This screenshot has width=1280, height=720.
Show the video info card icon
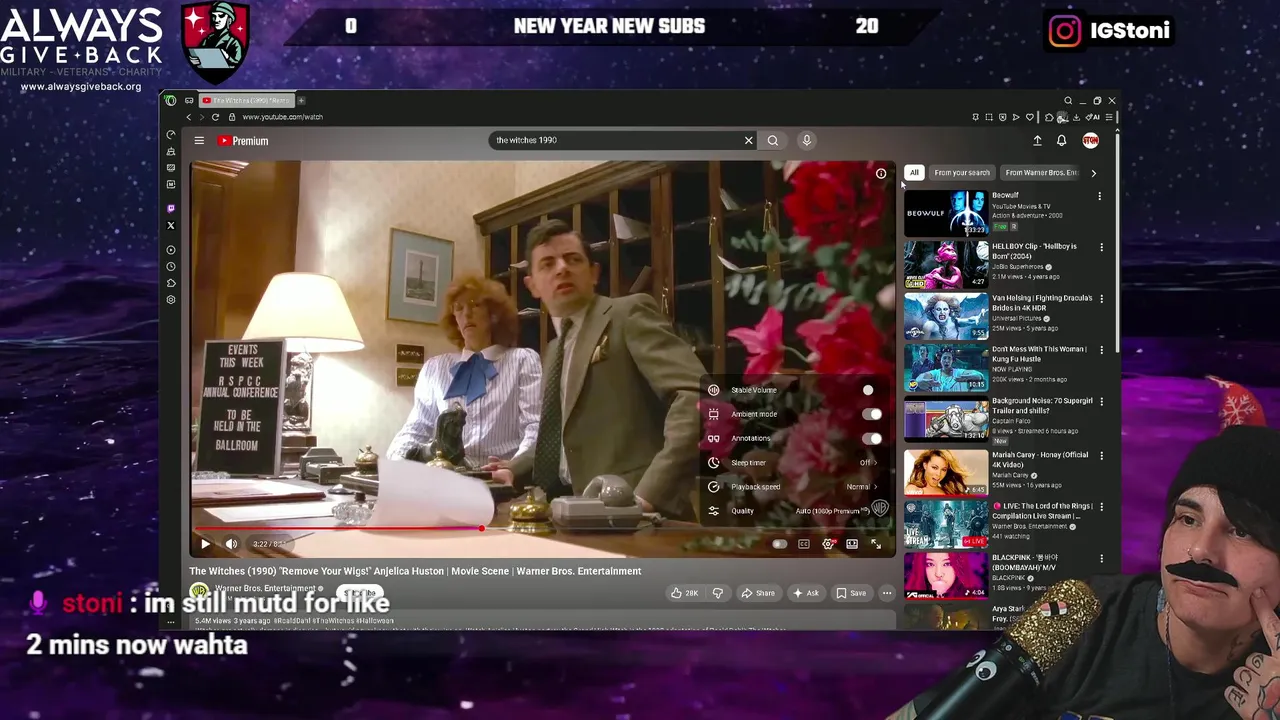pyautogui.click(x=881, y=173)
